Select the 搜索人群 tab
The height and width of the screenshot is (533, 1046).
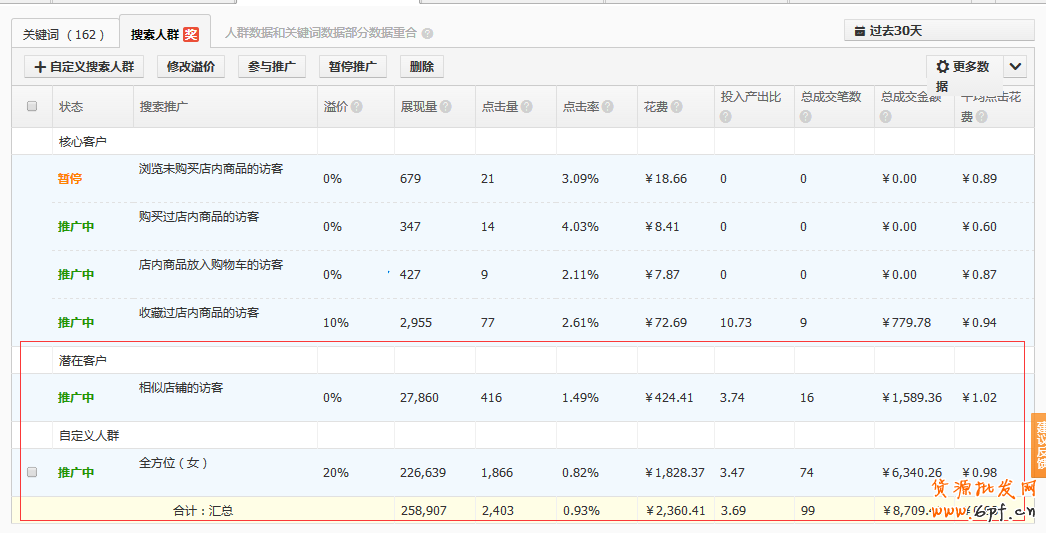tap(155, 34)
